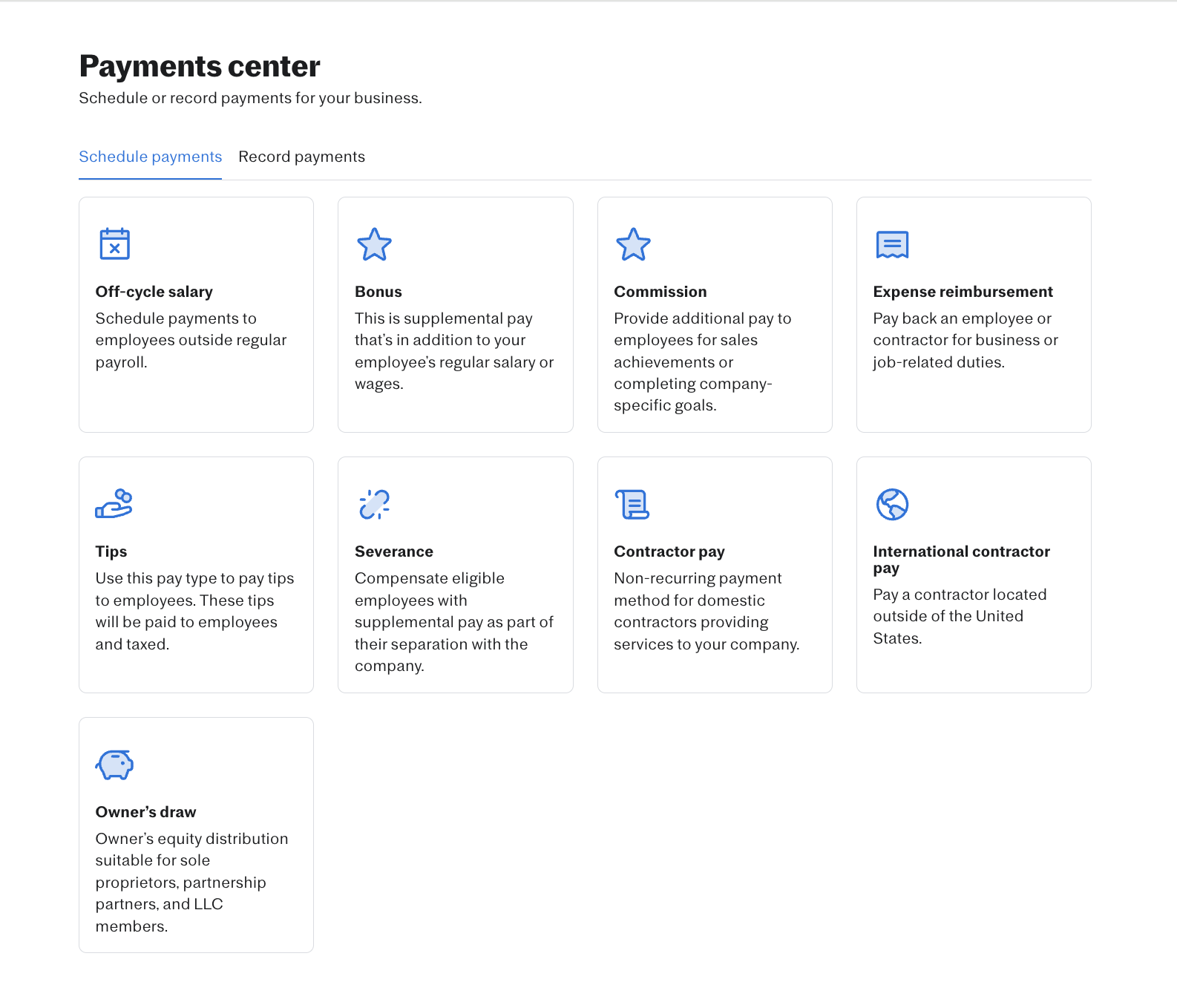
Task: Click the Tips card description text
Action: pos(194,611)
